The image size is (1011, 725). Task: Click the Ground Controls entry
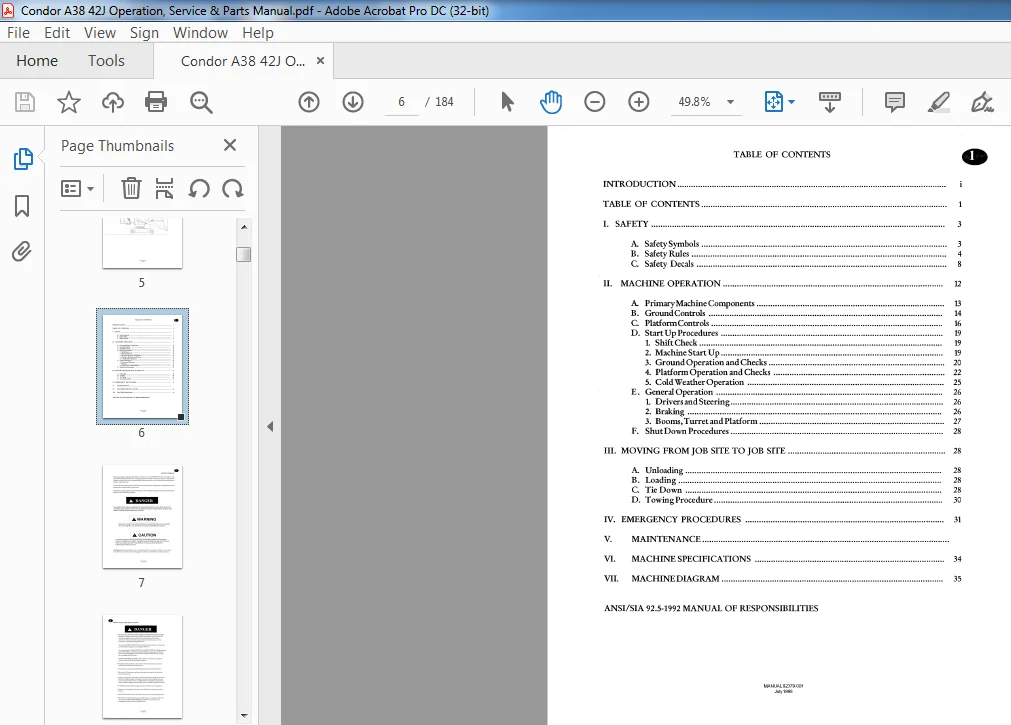pos(796,313)
